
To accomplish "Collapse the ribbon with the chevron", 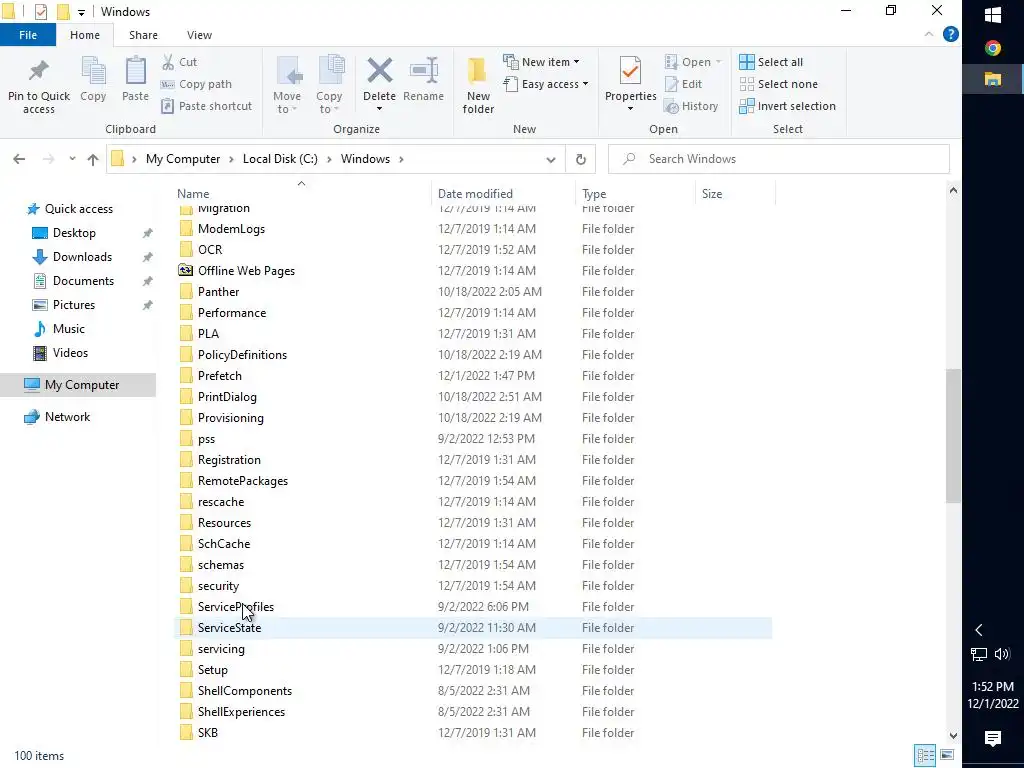I will coord(929,35).
